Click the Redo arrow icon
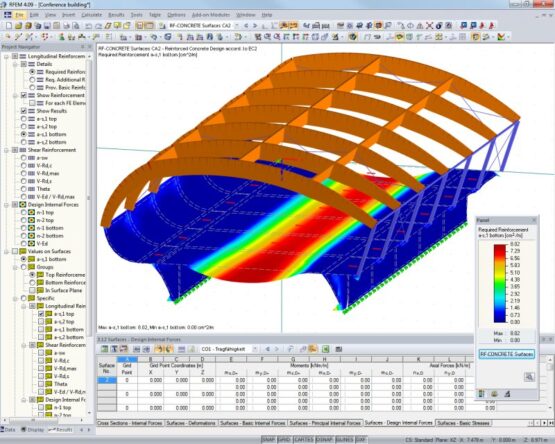The image size is (555, 444). 99,26
